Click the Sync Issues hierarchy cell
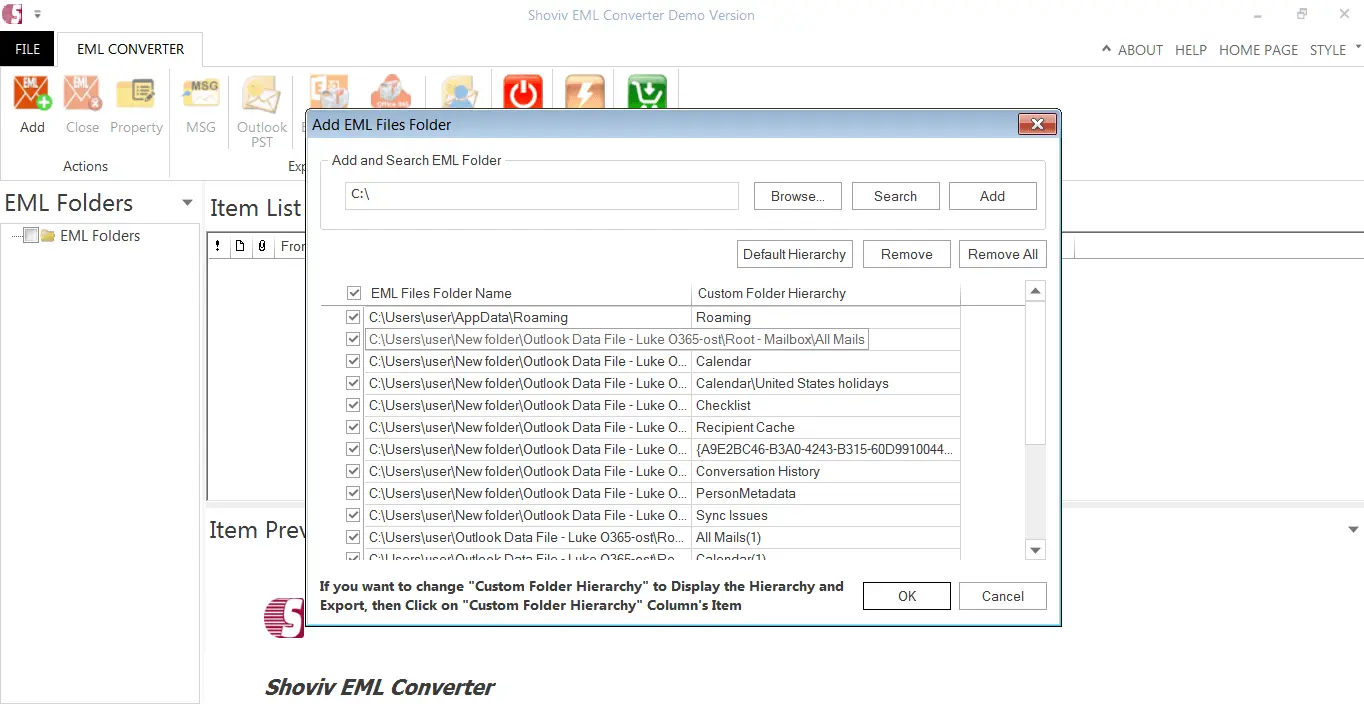 tap(826, 515)
